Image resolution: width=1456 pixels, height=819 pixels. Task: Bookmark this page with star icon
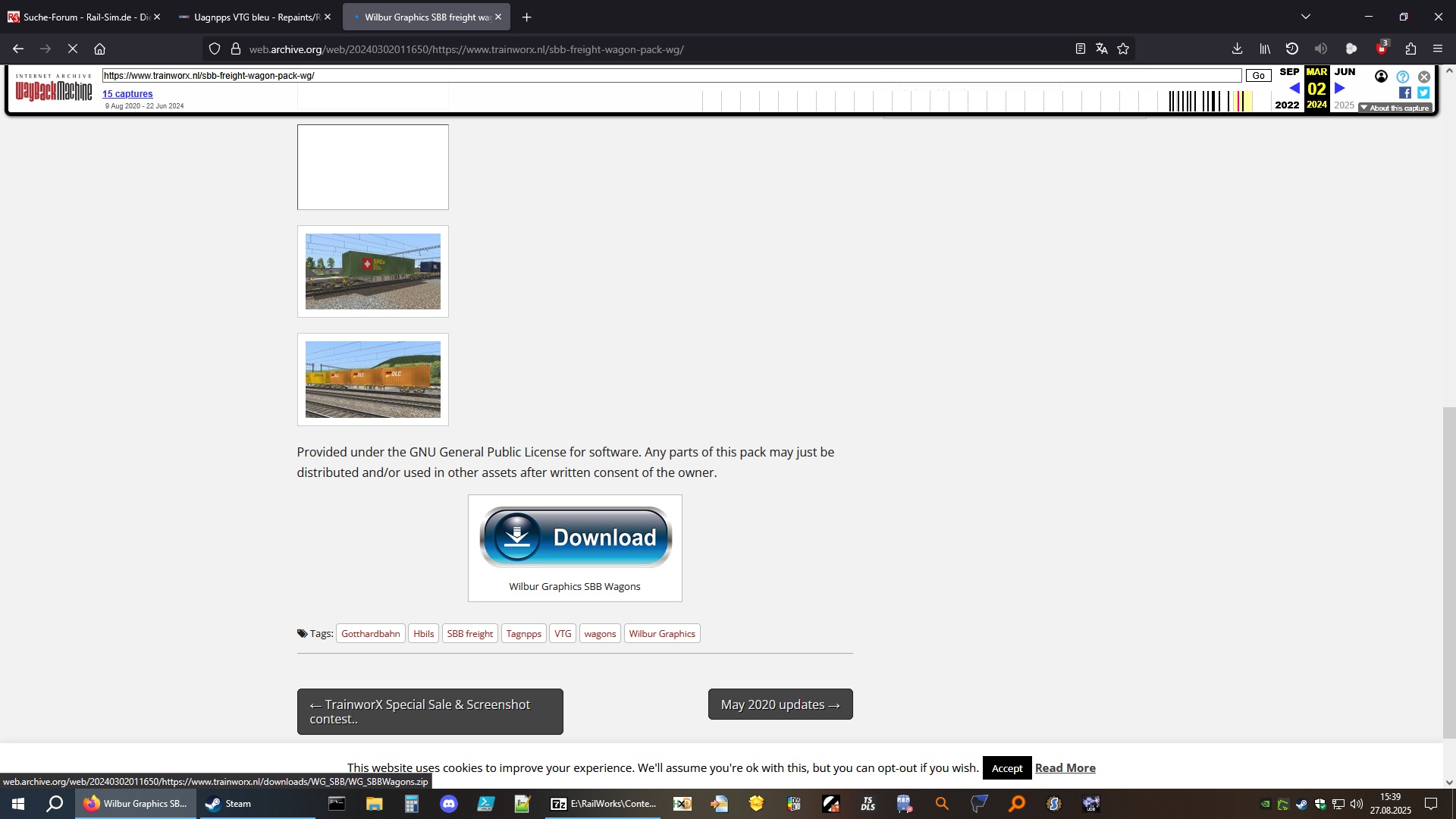pyautogui.click(x=1123, y=49)
